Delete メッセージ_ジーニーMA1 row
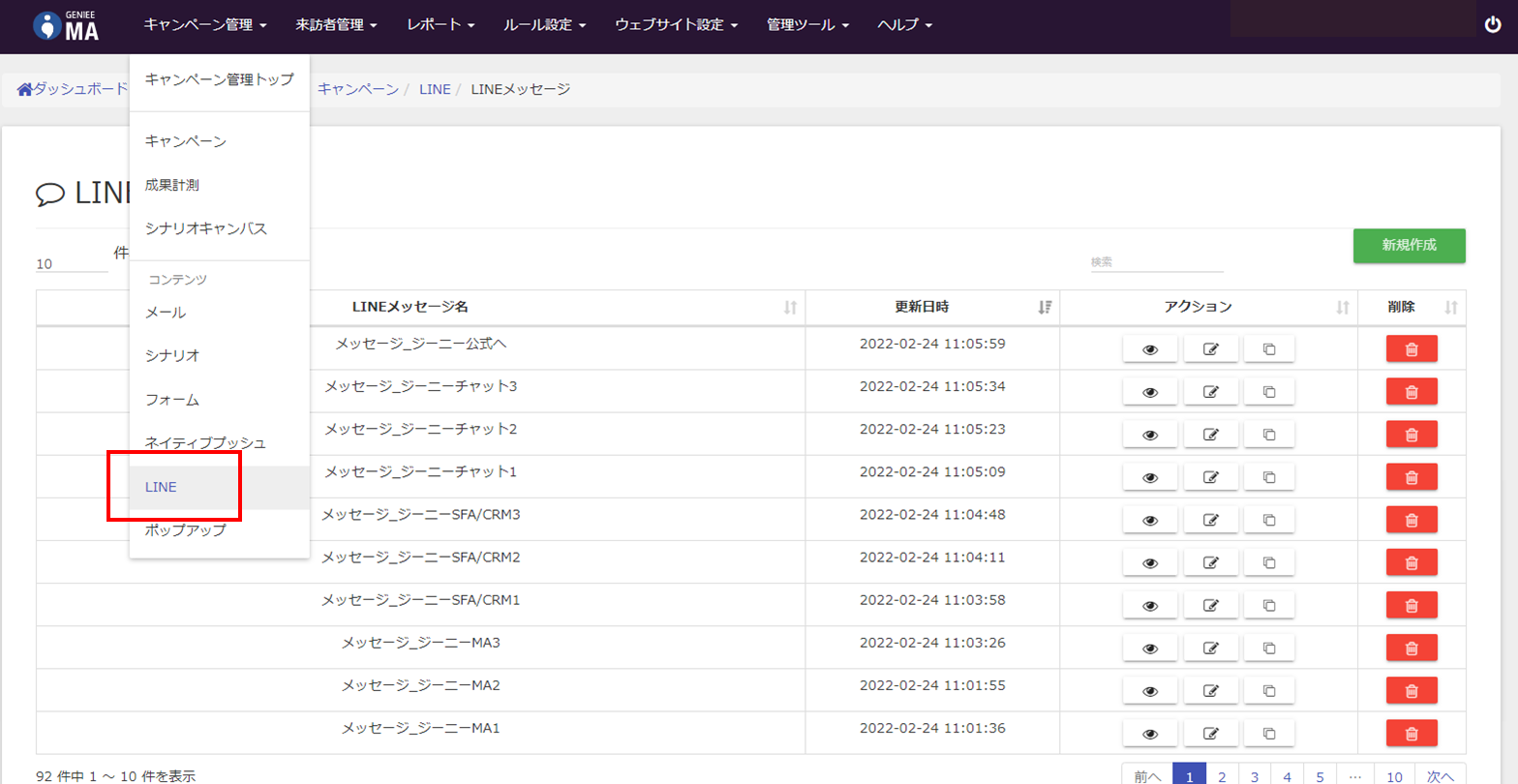 coord(1412,733)
